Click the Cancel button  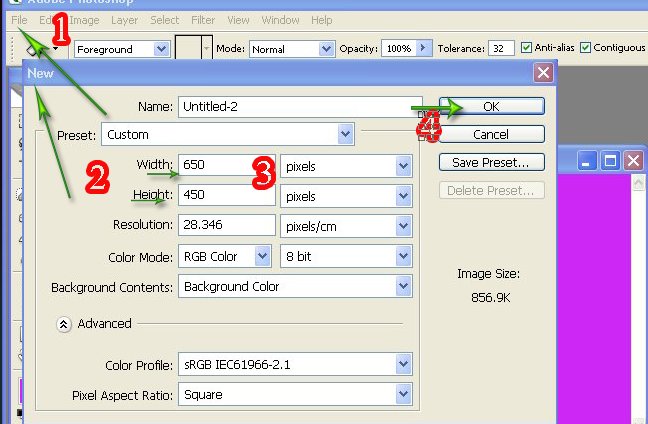click(x=492, y=134)
